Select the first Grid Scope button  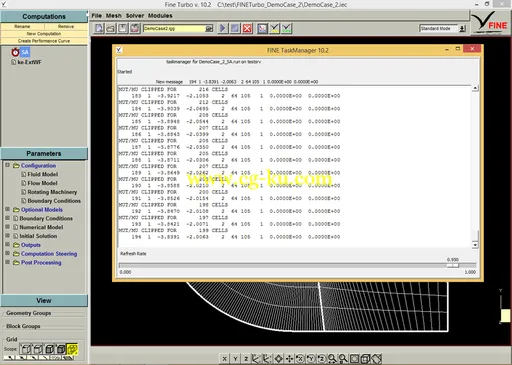pyautogui.click(x=25, y=349)
